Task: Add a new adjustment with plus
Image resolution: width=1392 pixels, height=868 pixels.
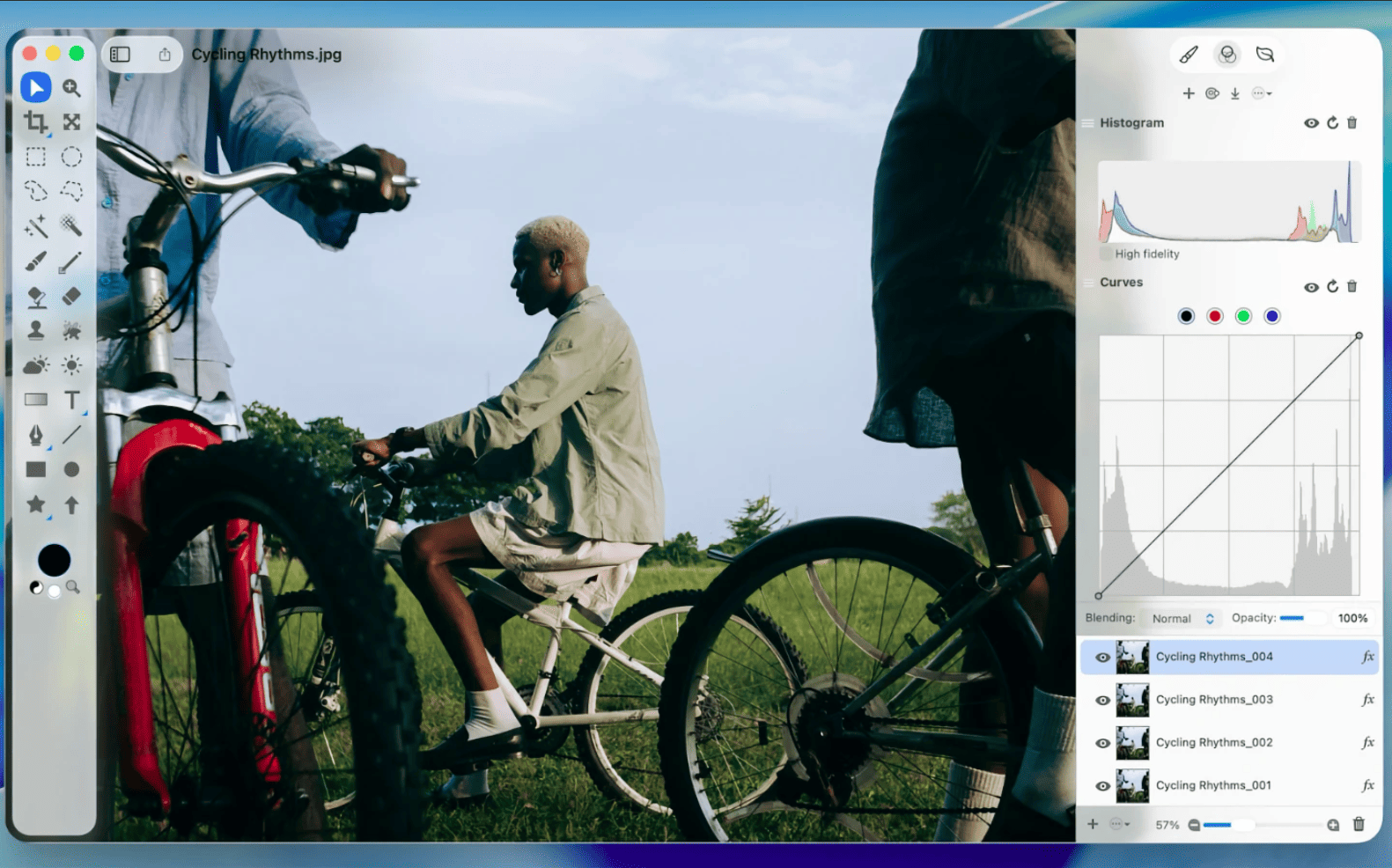Action: pos(1189,93)
